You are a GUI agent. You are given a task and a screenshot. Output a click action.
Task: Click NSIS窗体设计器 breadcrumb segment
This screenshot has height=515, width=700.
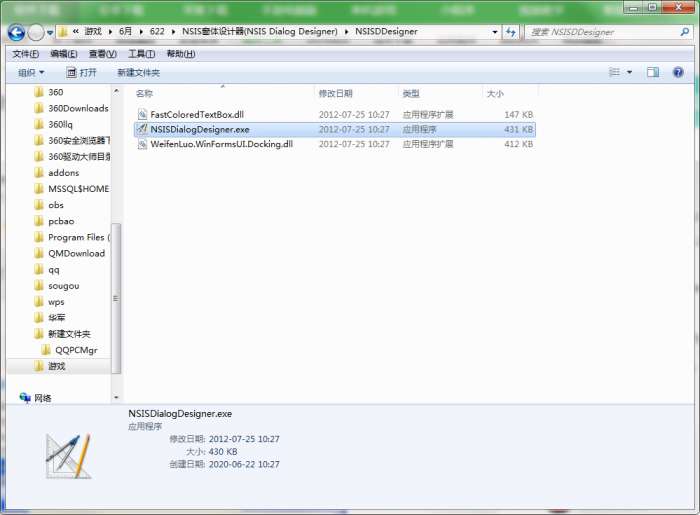tap(259, 32)
